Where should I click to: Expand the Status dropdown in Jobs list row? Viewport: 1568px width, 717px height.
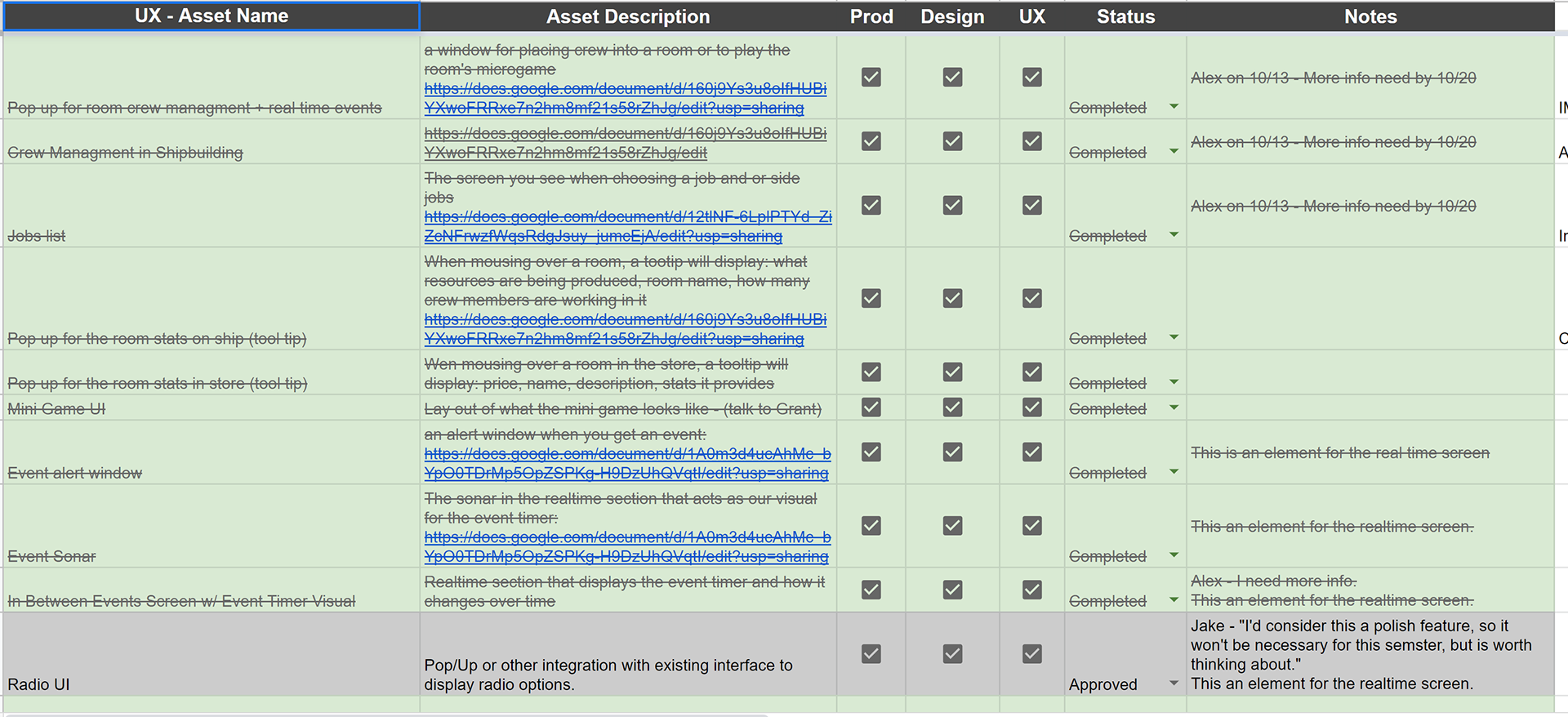point(1174,235)
